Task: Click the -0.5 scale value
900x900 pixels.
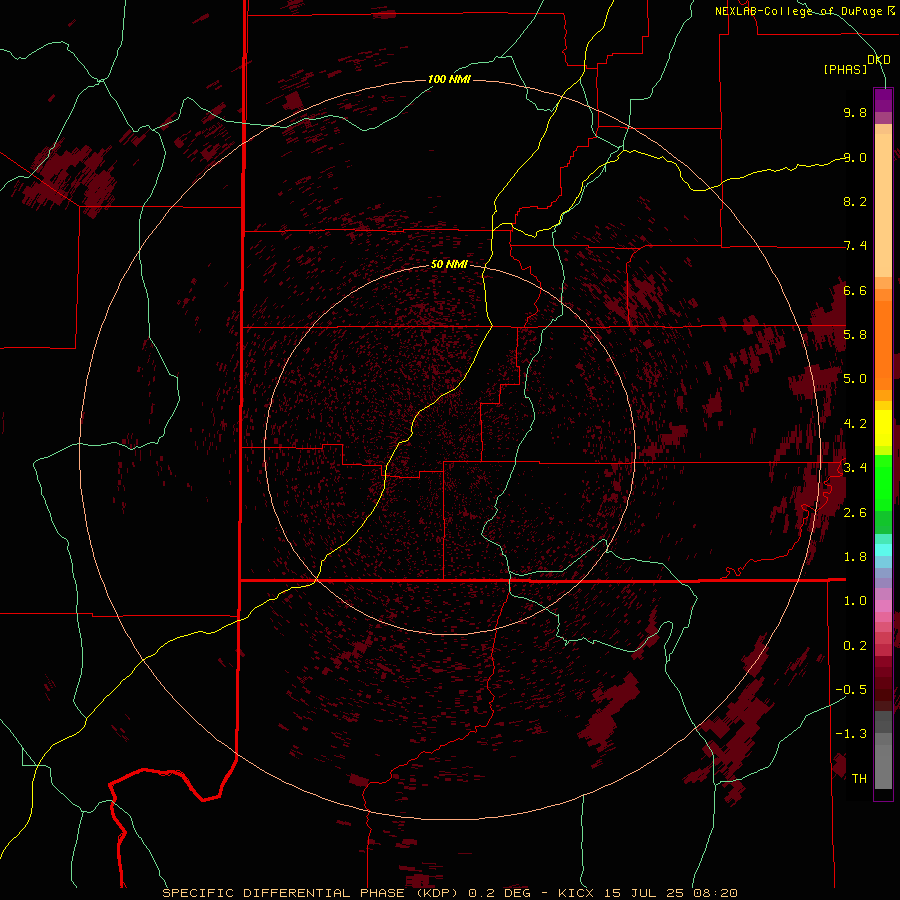Action: coord(851,690)
